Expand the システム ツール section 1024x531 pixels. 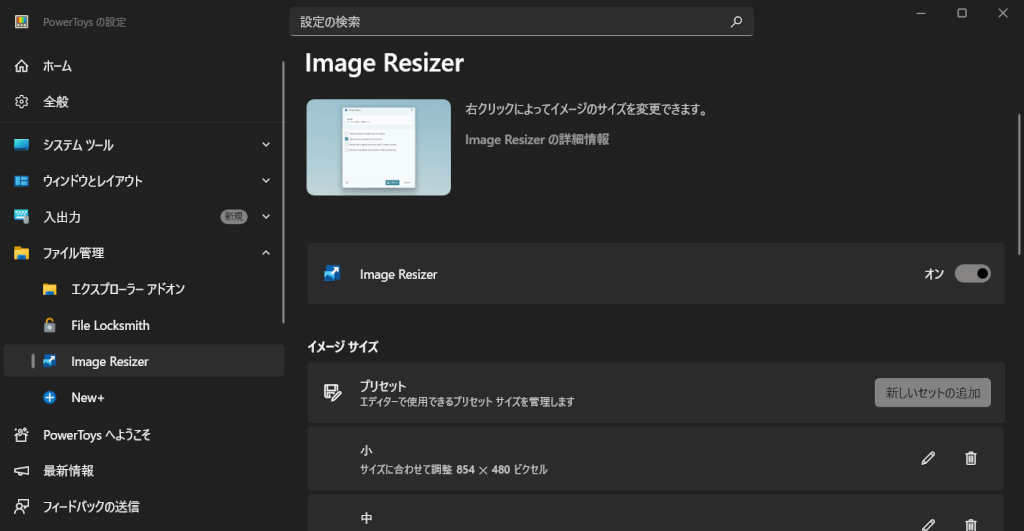[266, 145]
